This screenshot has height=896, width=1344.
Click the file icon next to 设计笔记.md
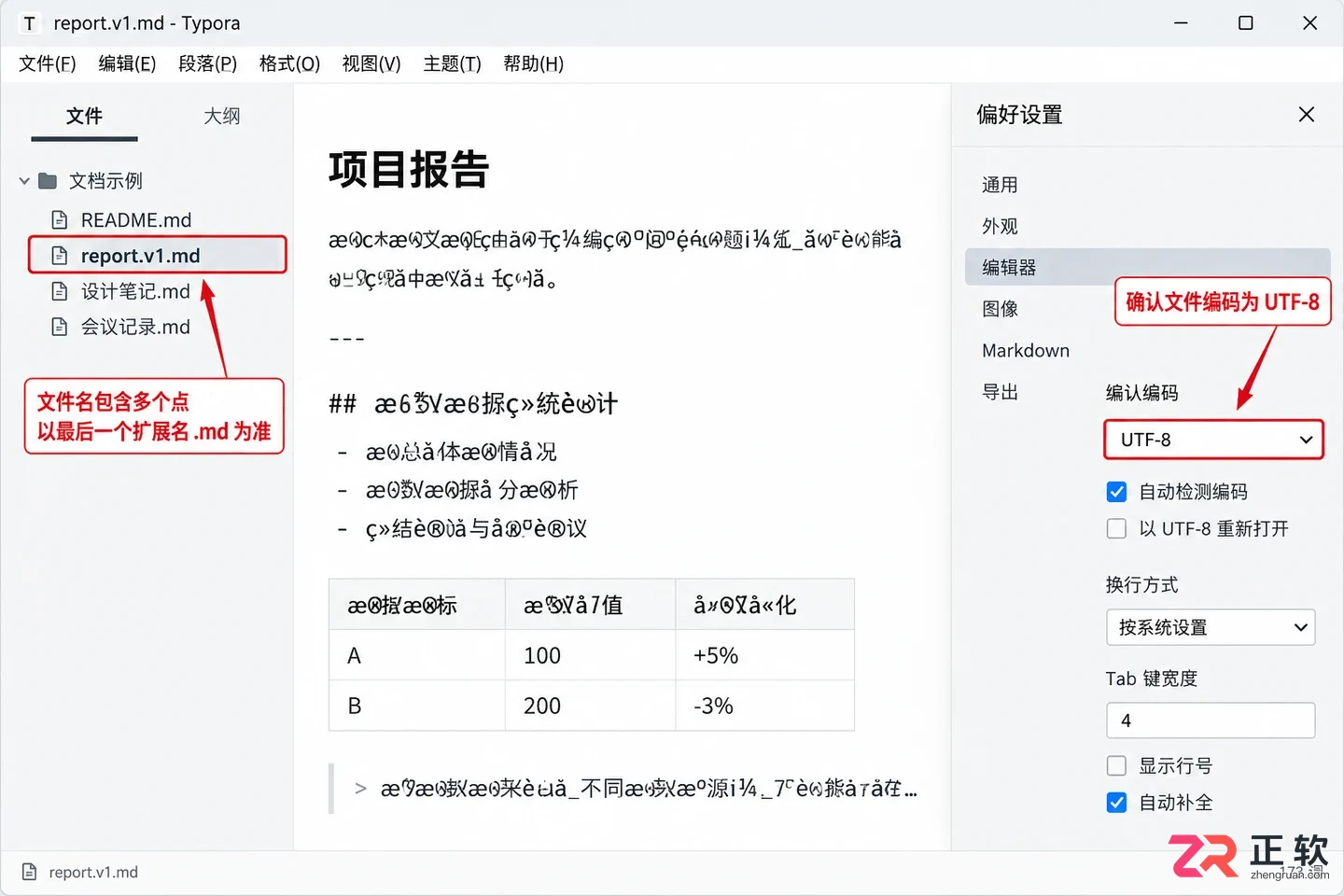pos(59,291)
